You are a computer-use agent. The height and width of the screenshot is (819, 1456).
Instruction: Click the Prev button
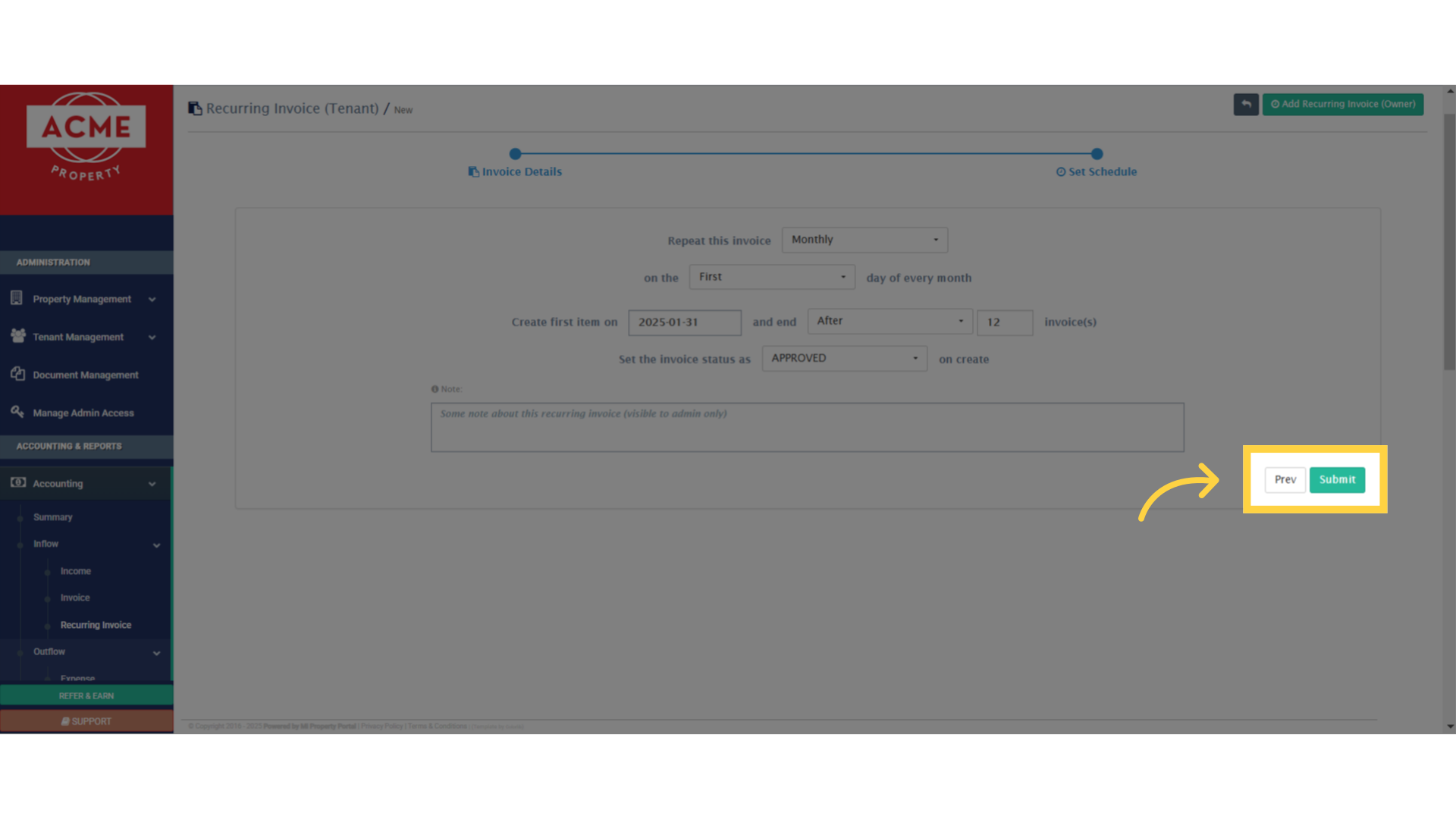pos(1285,479)
